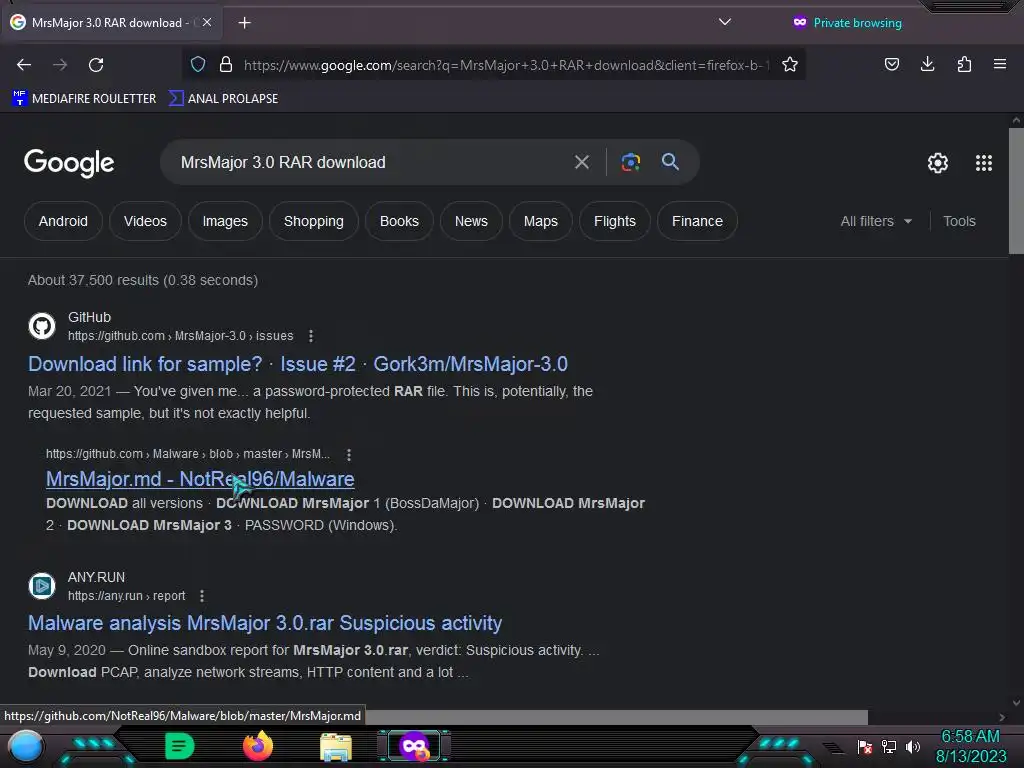
Task: Switch to Videos results
Action: [x=145, y=221]
